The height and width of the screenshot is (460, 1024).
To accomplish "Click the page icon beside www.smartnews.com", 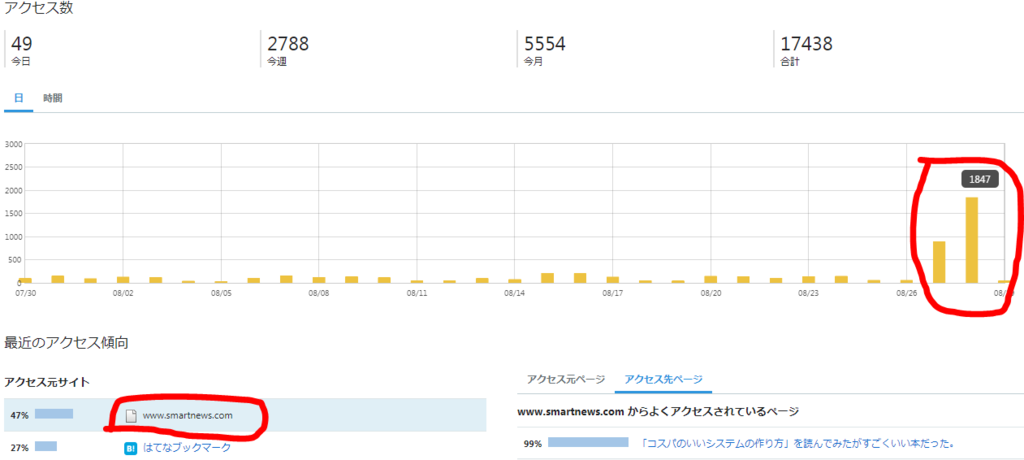I will coord(131,415).
